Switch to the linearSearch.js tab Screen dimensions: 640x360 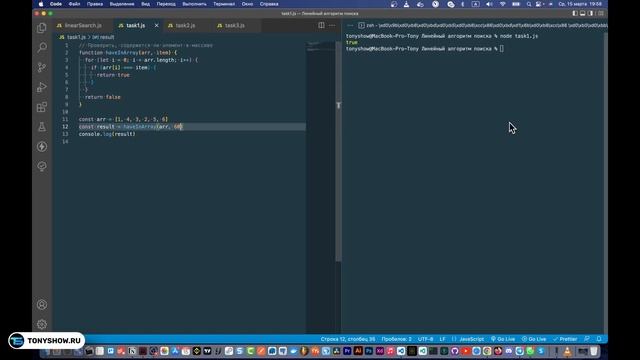click(83, 25)
